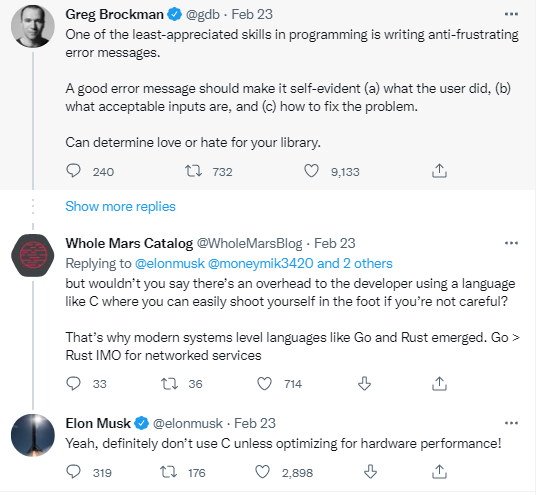Open more options for Greg Brockman's tweet
Image resolution: width=539 pixels, height=495 pixels.
(x=511, y=14)
